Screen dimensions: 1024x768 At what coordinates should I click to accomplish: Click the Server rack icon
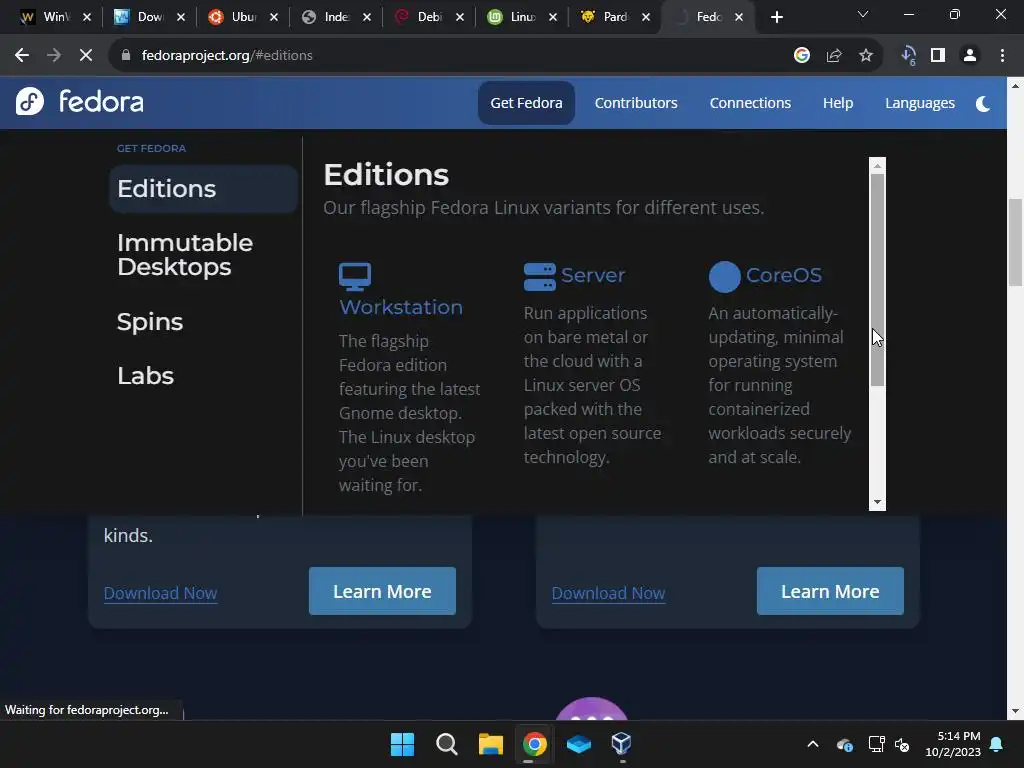(x=539, y=277)
